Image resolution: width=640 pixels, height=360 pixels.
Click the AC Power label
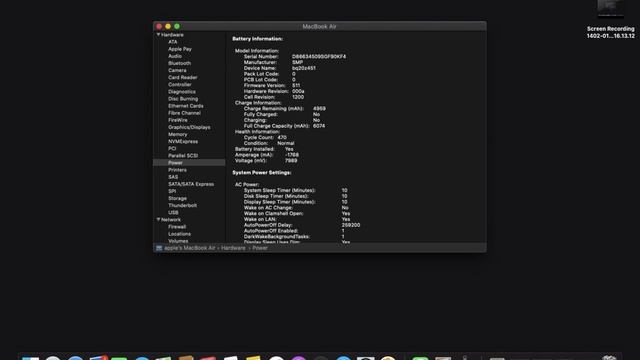(247, 185)
